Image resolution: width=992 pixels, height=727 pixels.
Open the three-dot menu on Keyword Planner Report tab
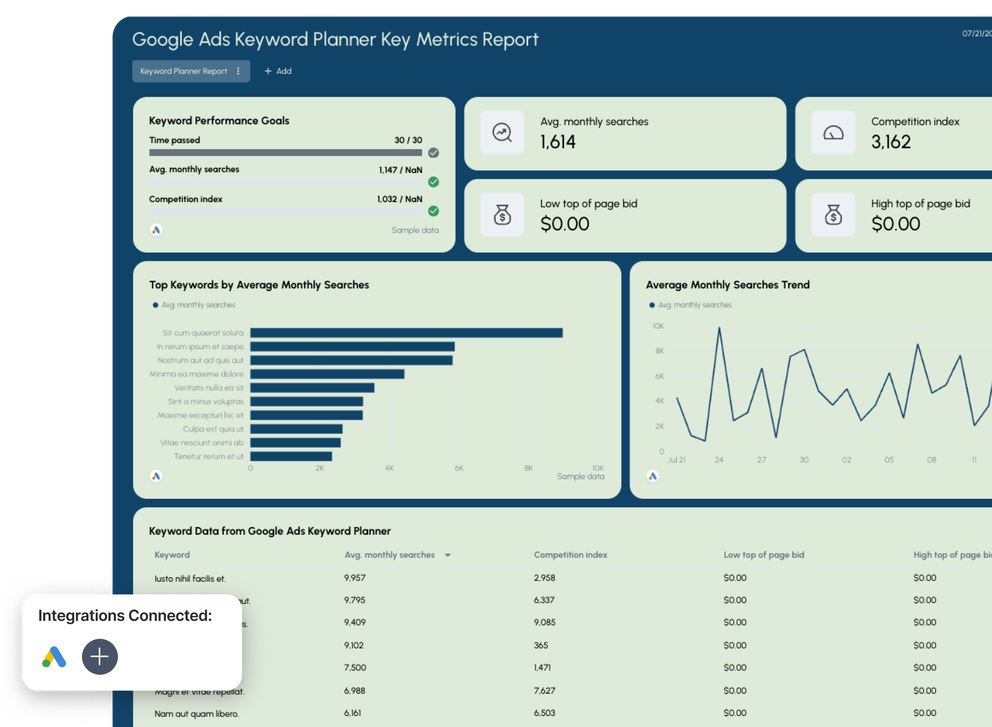pos(239,71)
